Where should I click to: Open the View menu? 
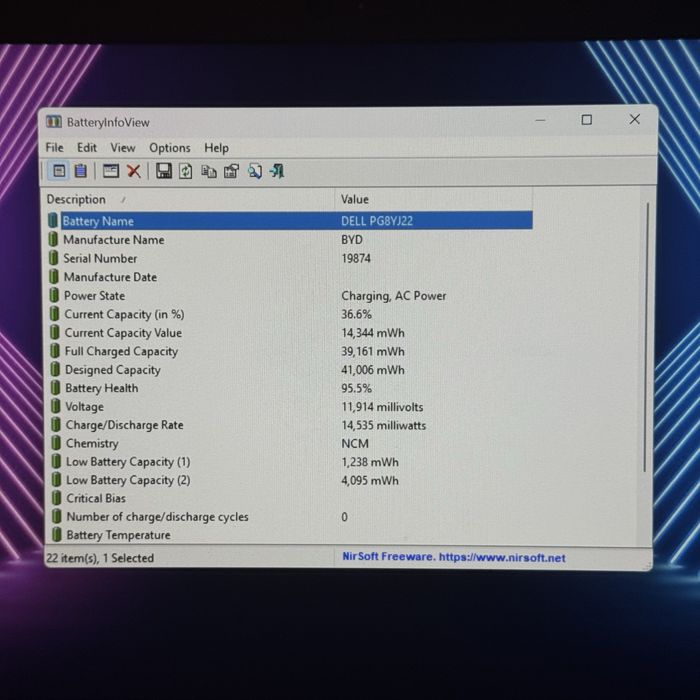(x=123, y=148)
